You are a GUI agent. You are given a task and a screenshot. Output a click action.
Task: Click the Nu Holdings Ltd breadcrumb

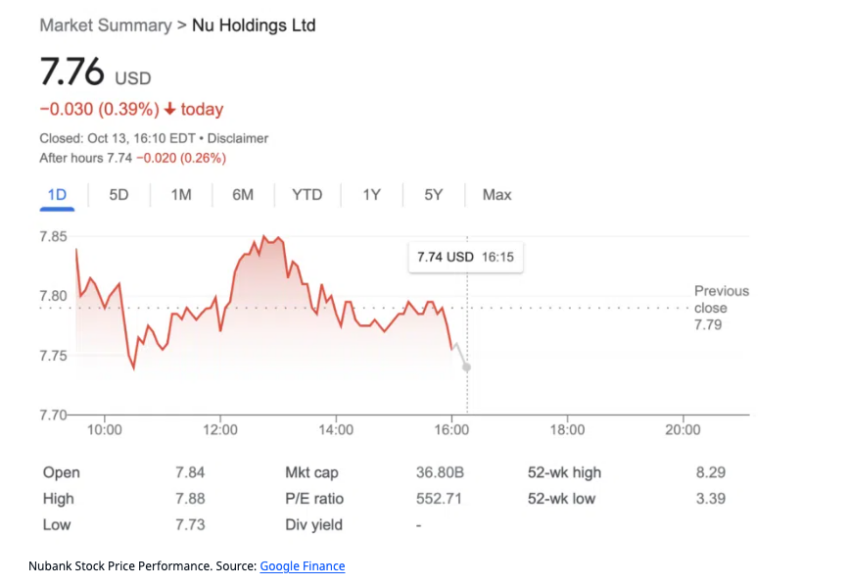coord(253,26)
